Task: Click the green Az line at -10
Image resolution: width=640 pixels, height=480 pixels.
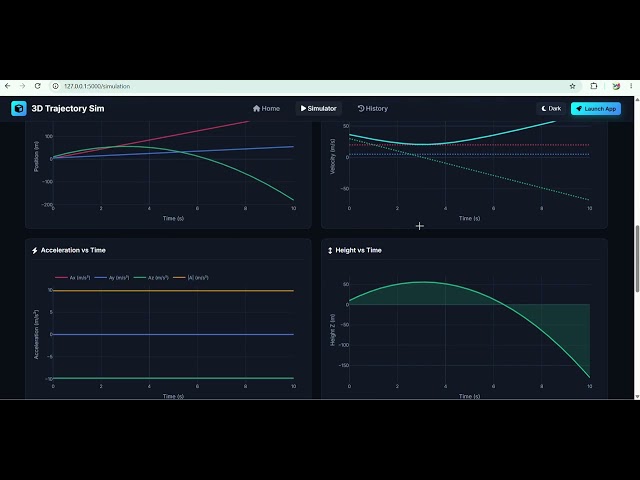Action: (173, 378)
